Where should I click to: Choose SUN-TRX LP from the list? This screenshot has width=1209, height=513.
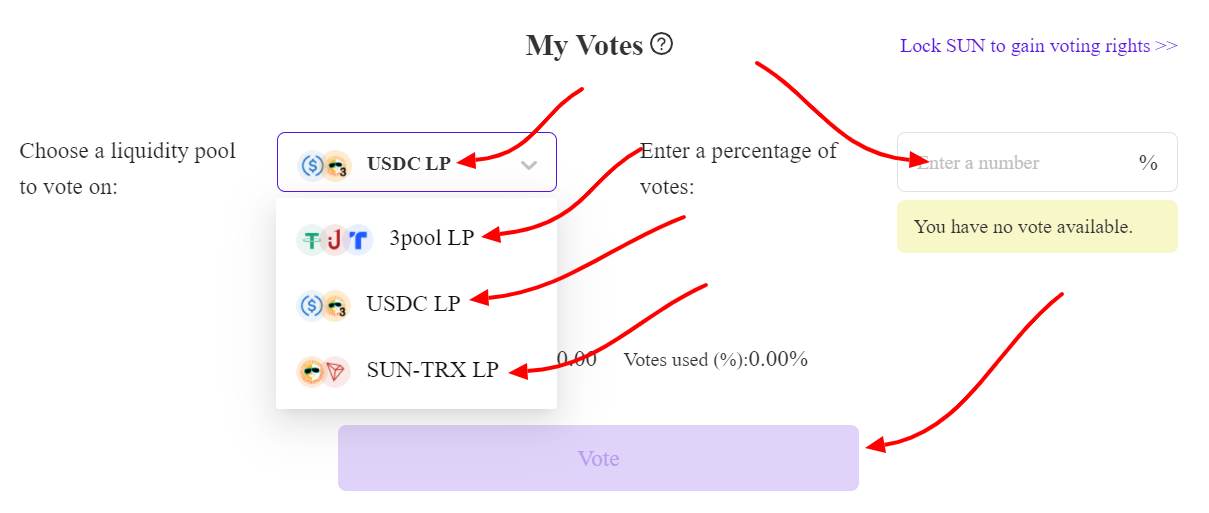tap(416, 370)
